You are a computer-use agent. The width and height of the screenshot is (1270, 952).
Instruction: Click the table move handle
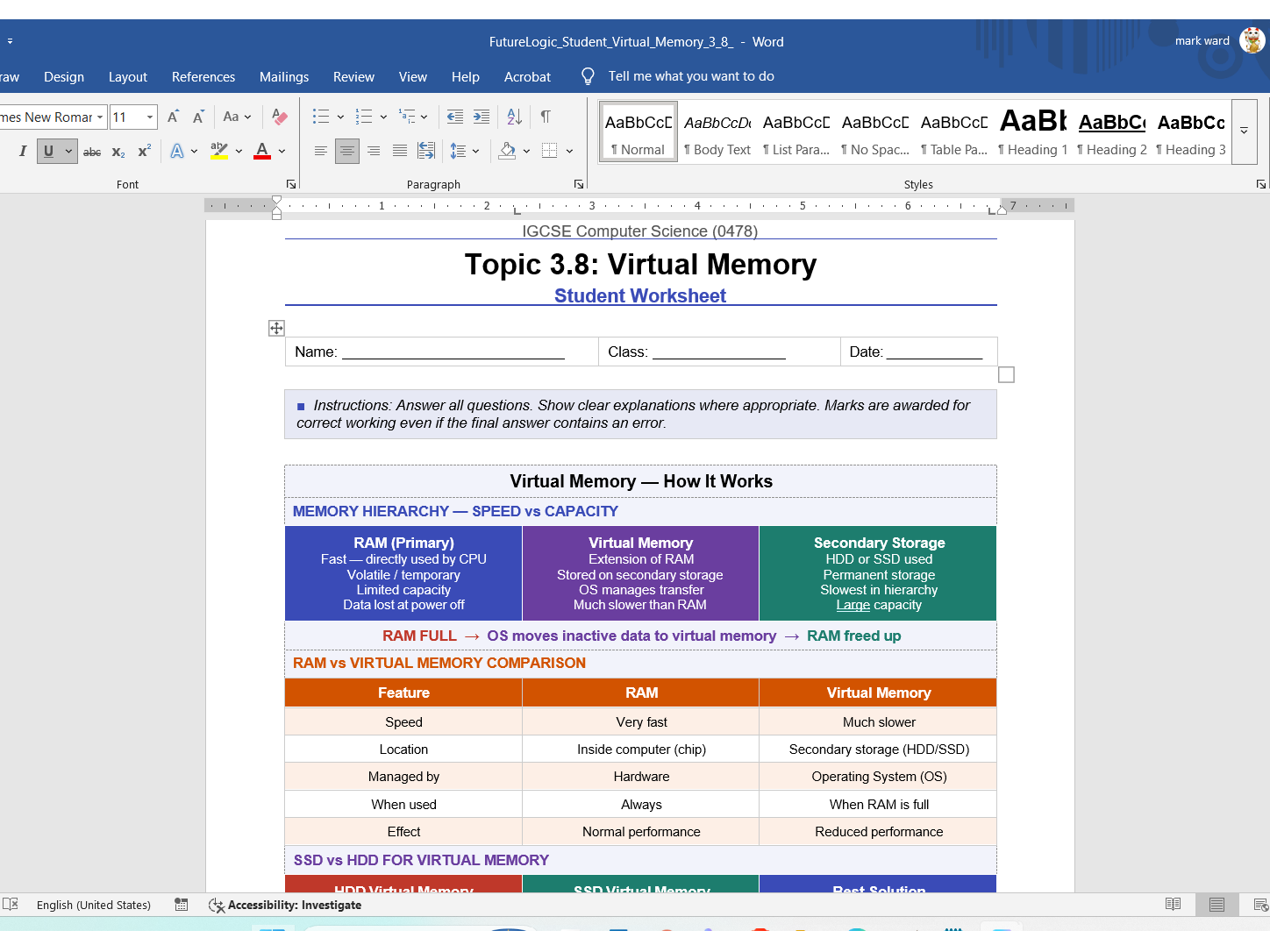coord(276,328)
